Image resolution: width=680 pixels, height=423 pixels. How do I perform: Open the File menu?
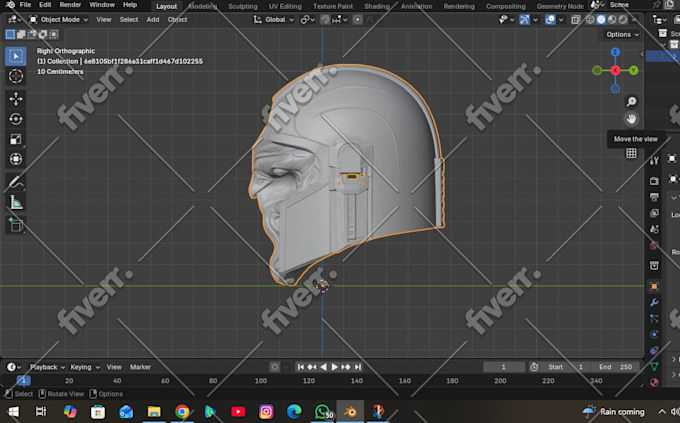point(26,5)
